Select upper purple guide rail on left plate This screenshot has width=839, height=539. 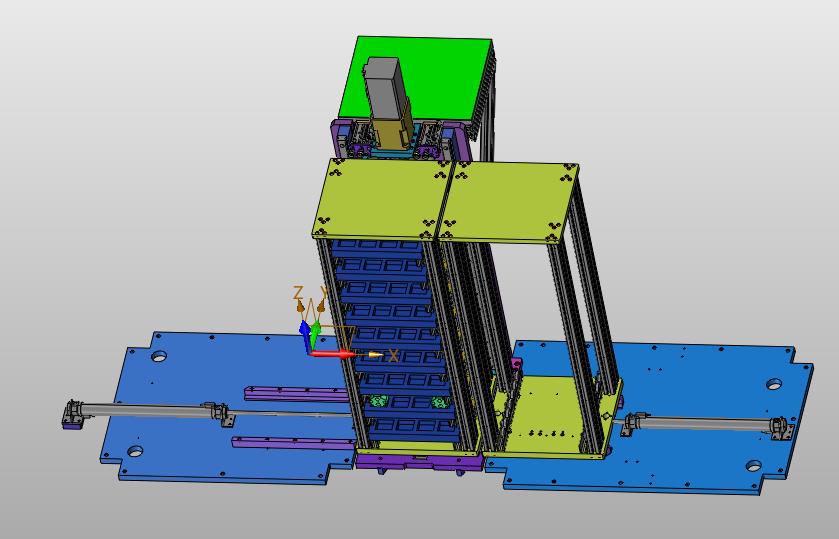[x=297, y=393]
